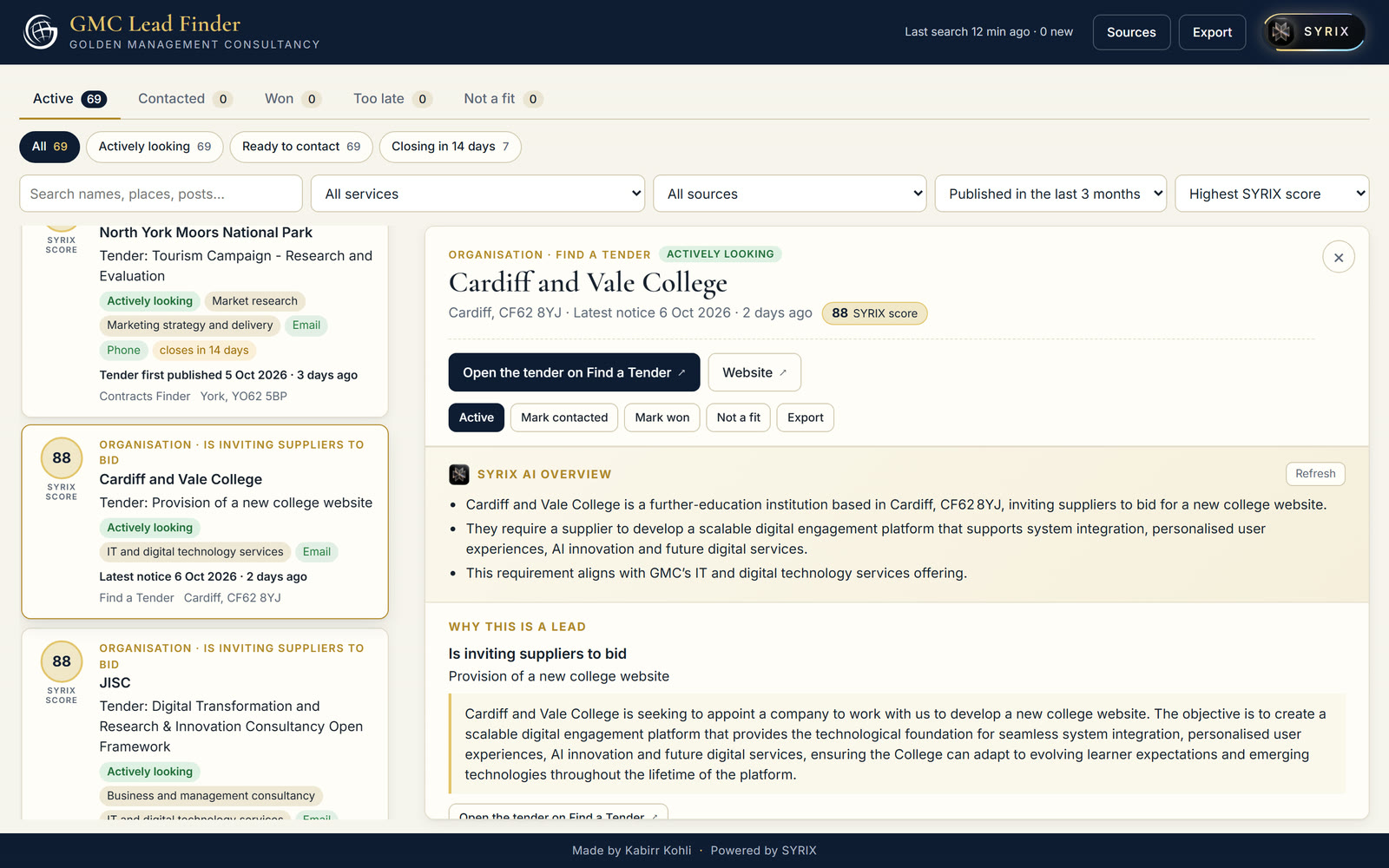Switch to the Active tab
The image size is (1389, 868).
pos(69,99)
